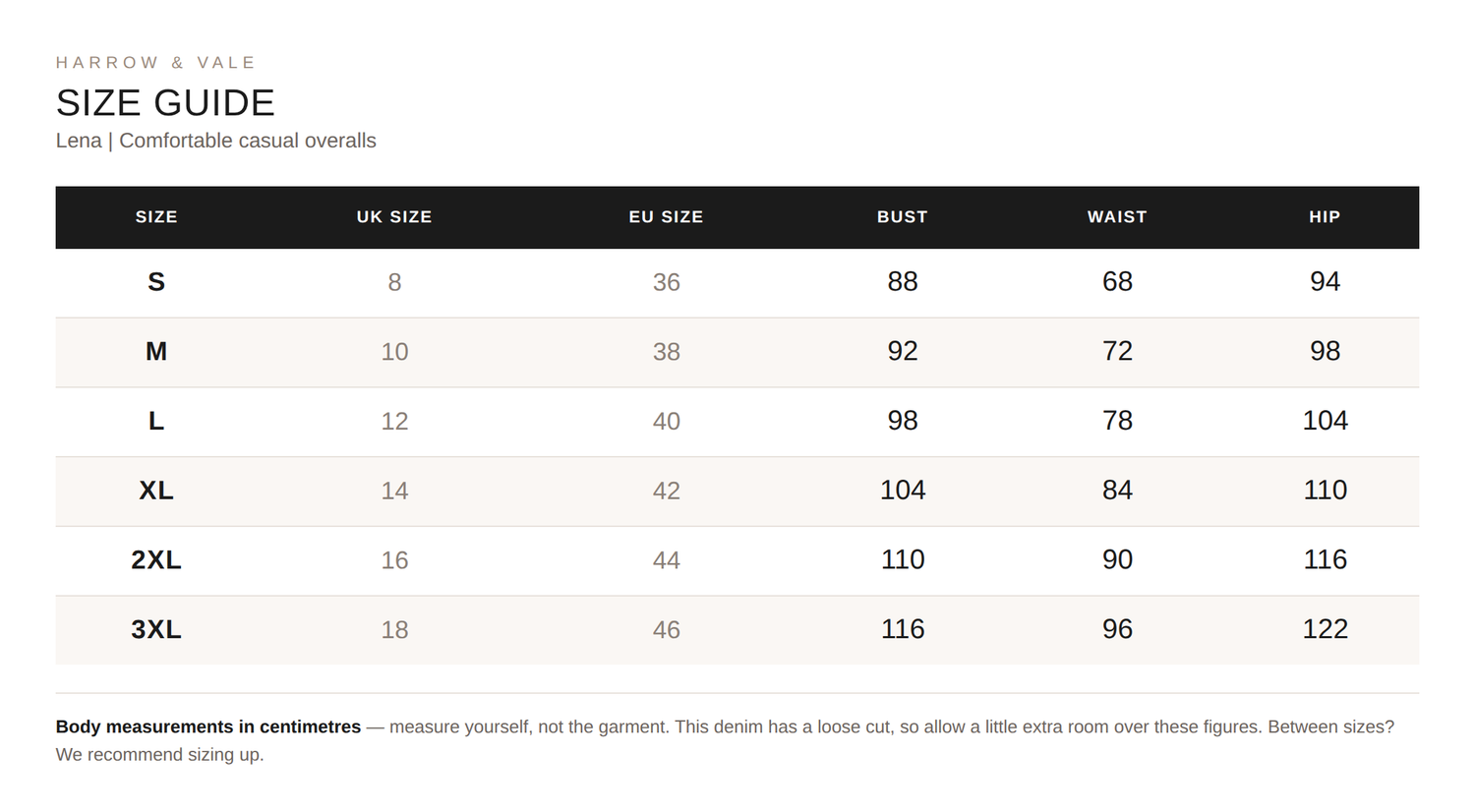Select the L size row label
1475x812 pixels.
coord(156,421)
